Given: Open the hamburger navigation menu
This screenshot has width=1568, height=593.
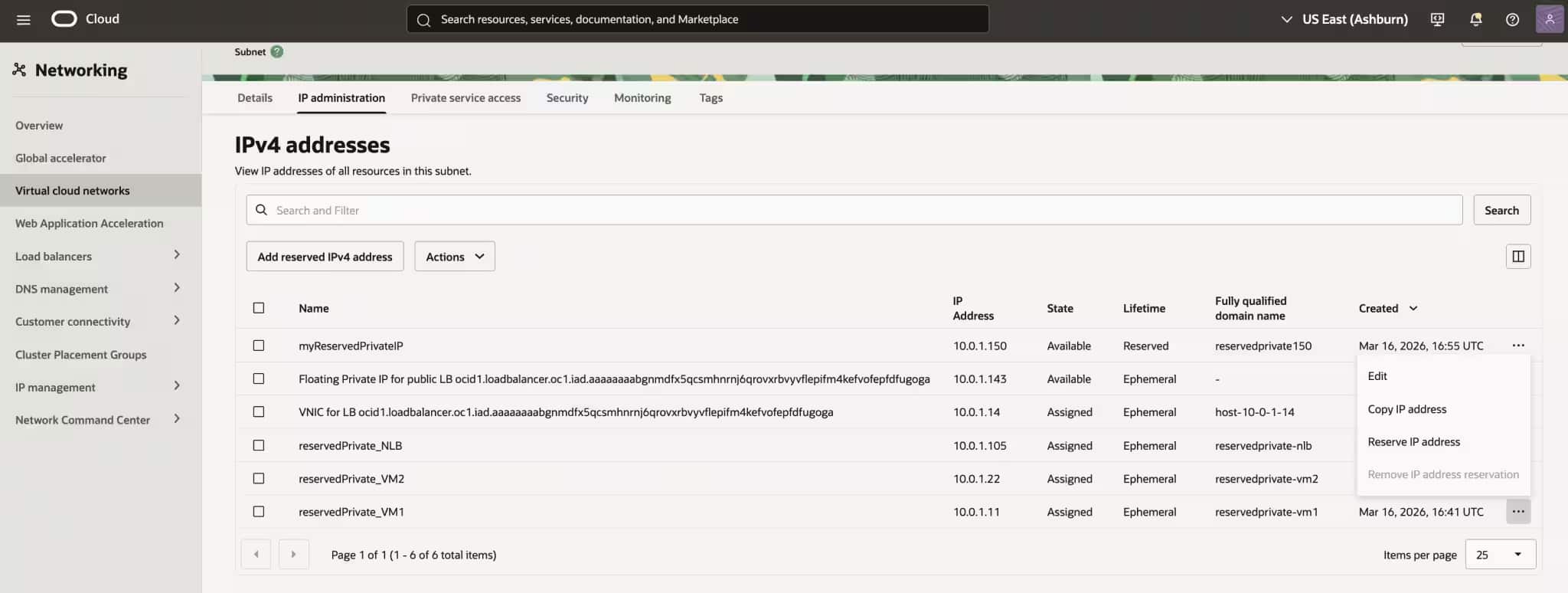Looking at the screenshot, I should [24, 19].
